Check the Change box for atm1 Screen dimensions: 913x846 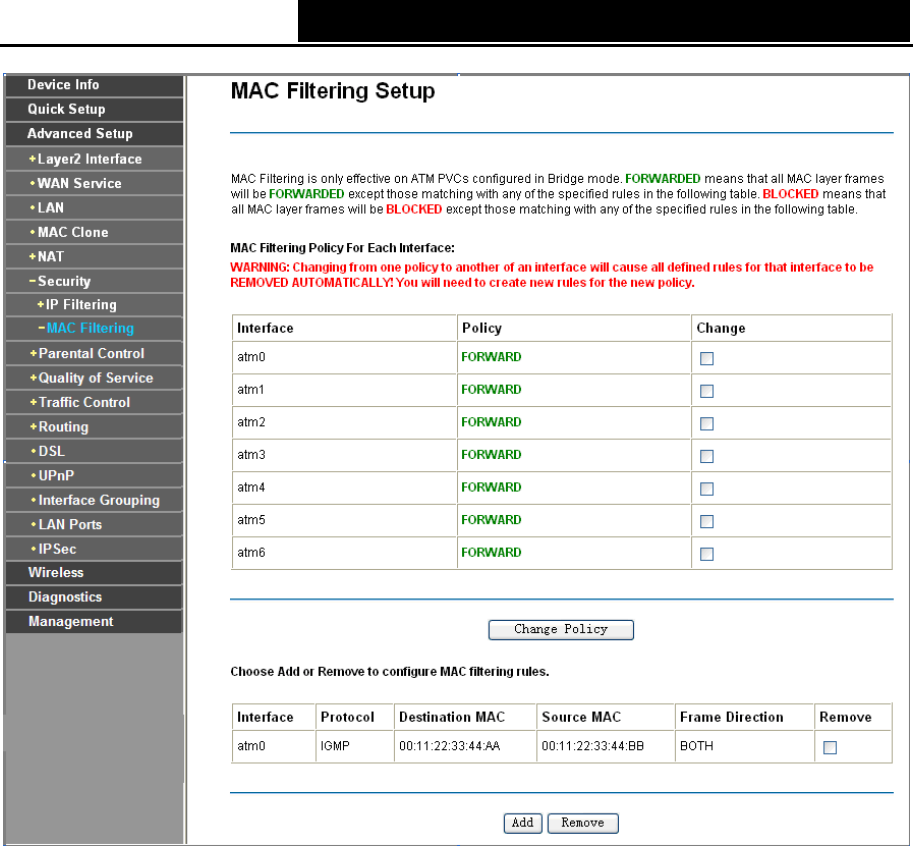click(x=707, y=391)
